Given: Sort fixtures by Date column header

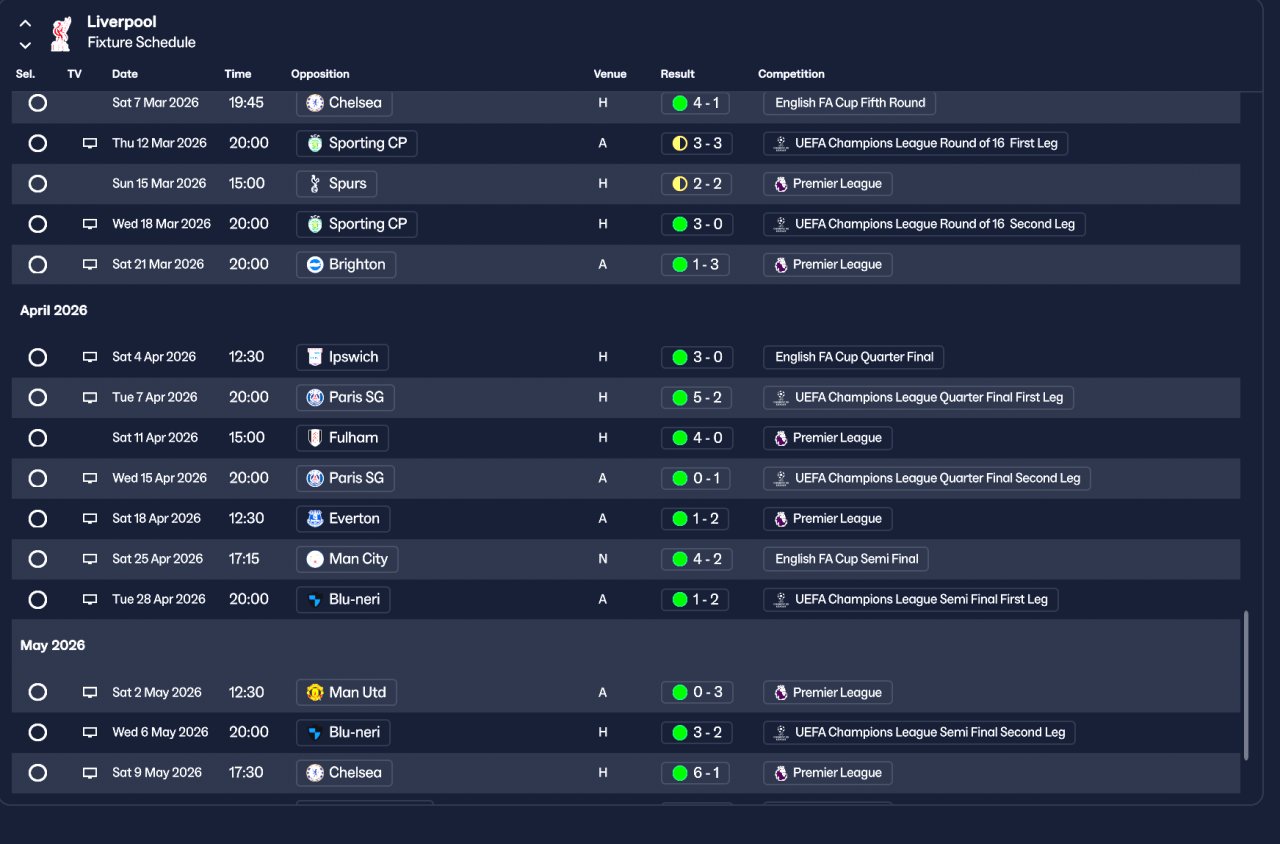Looking at the screenshot, I should [x=125, y=74].
